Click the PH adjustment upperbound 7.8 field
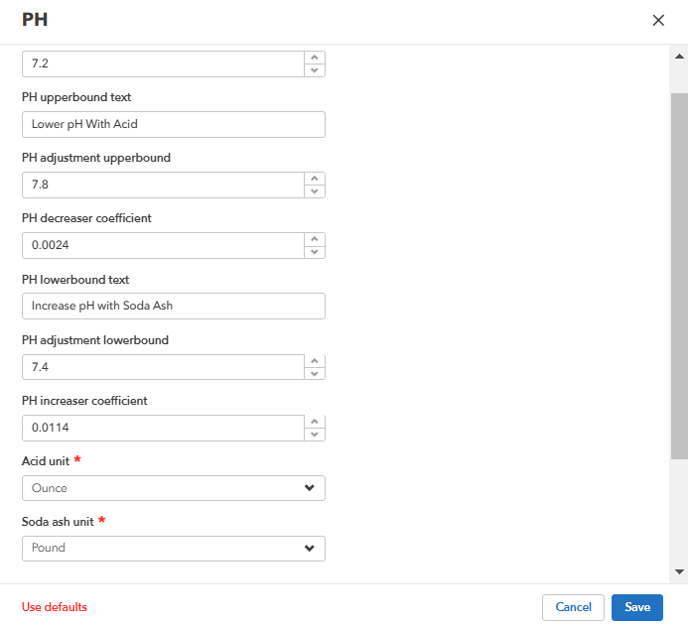The height and width of the screenshot is (627, 688). (x=162, y=185)
